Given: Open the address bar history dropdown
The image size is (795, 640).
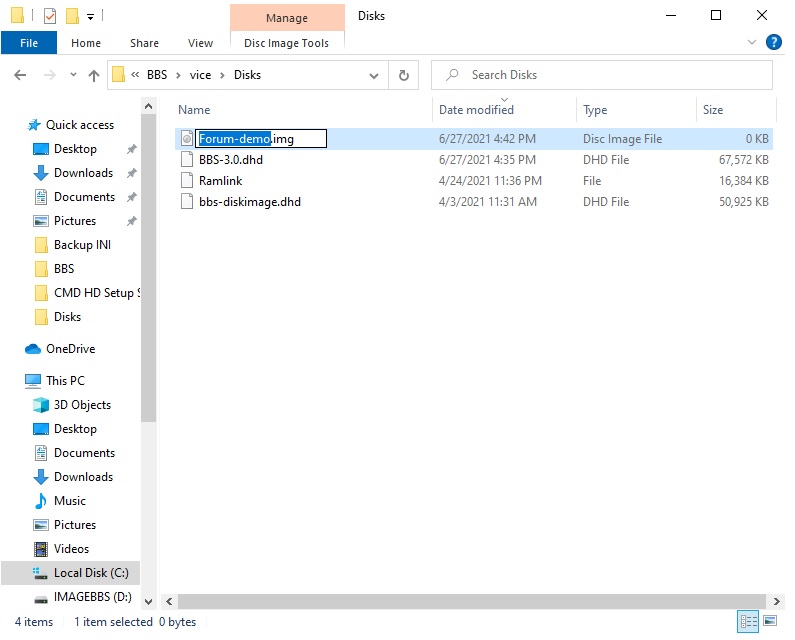Looking at the screenshot, I should click(x=374, y=76).
